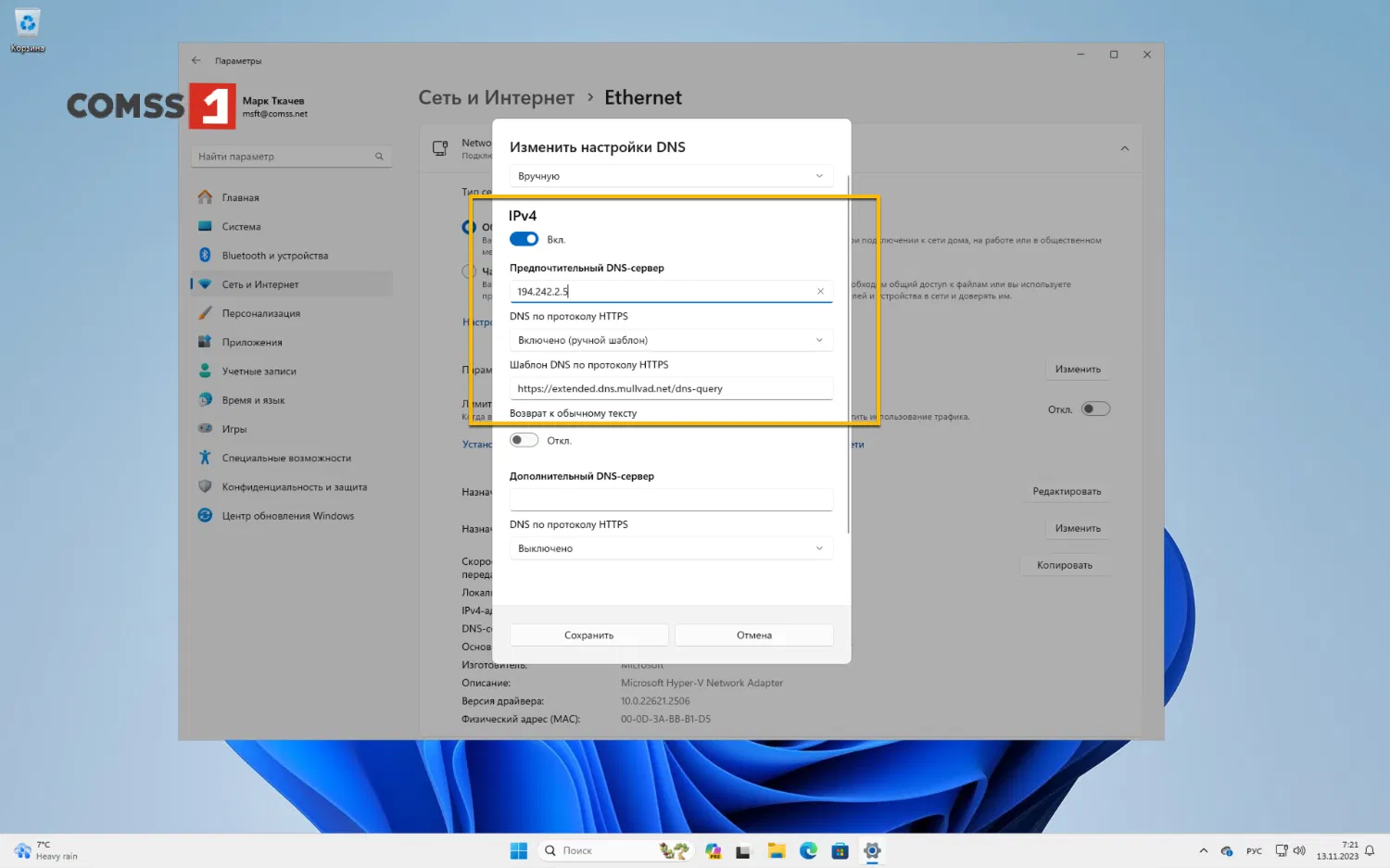The height and width of the screenshot is (868, 1390).
Task: Open Время и язык in the sidebar
Action: click(292, 400)
